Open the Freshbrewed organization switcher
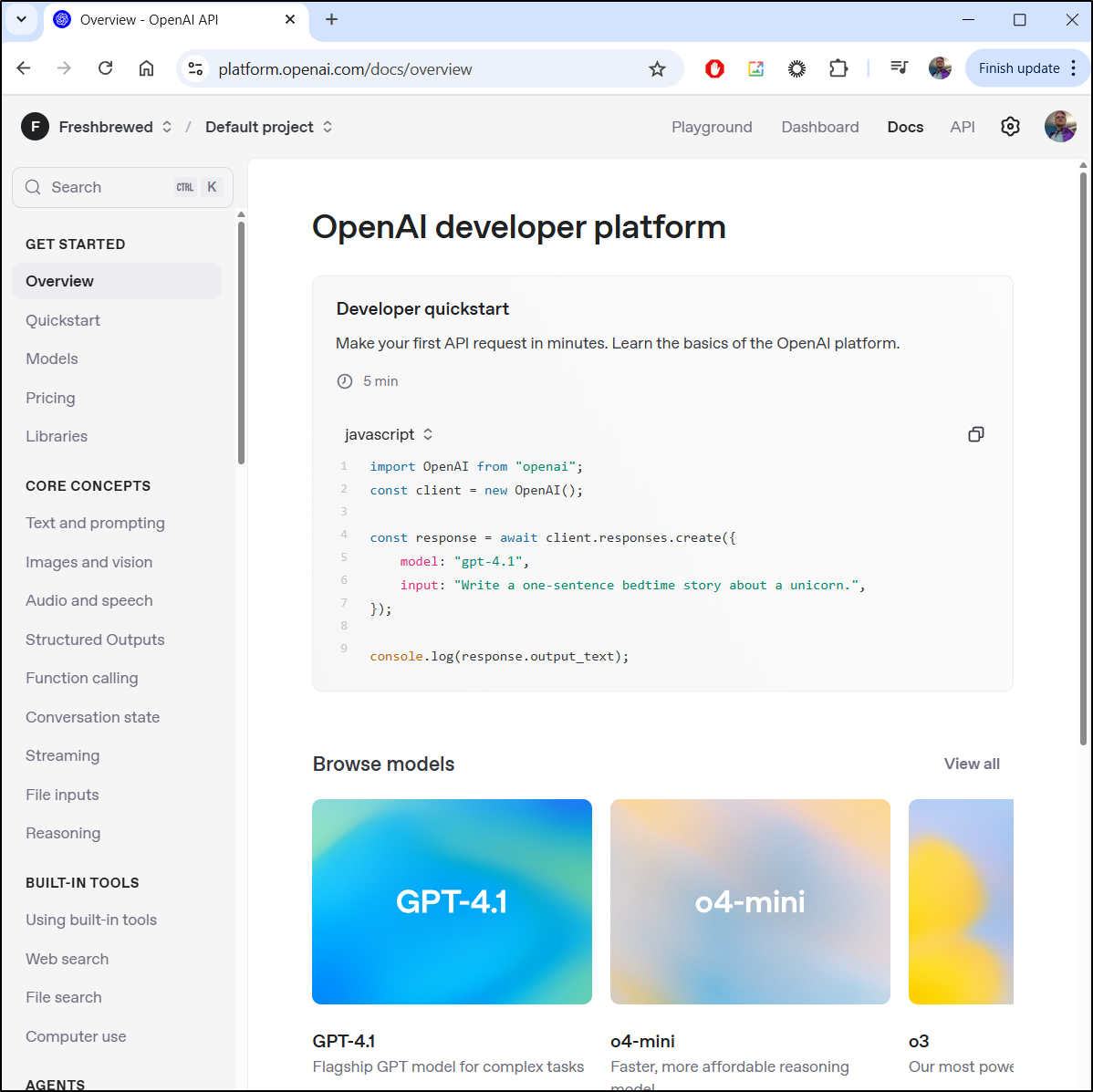 (115, 127)
